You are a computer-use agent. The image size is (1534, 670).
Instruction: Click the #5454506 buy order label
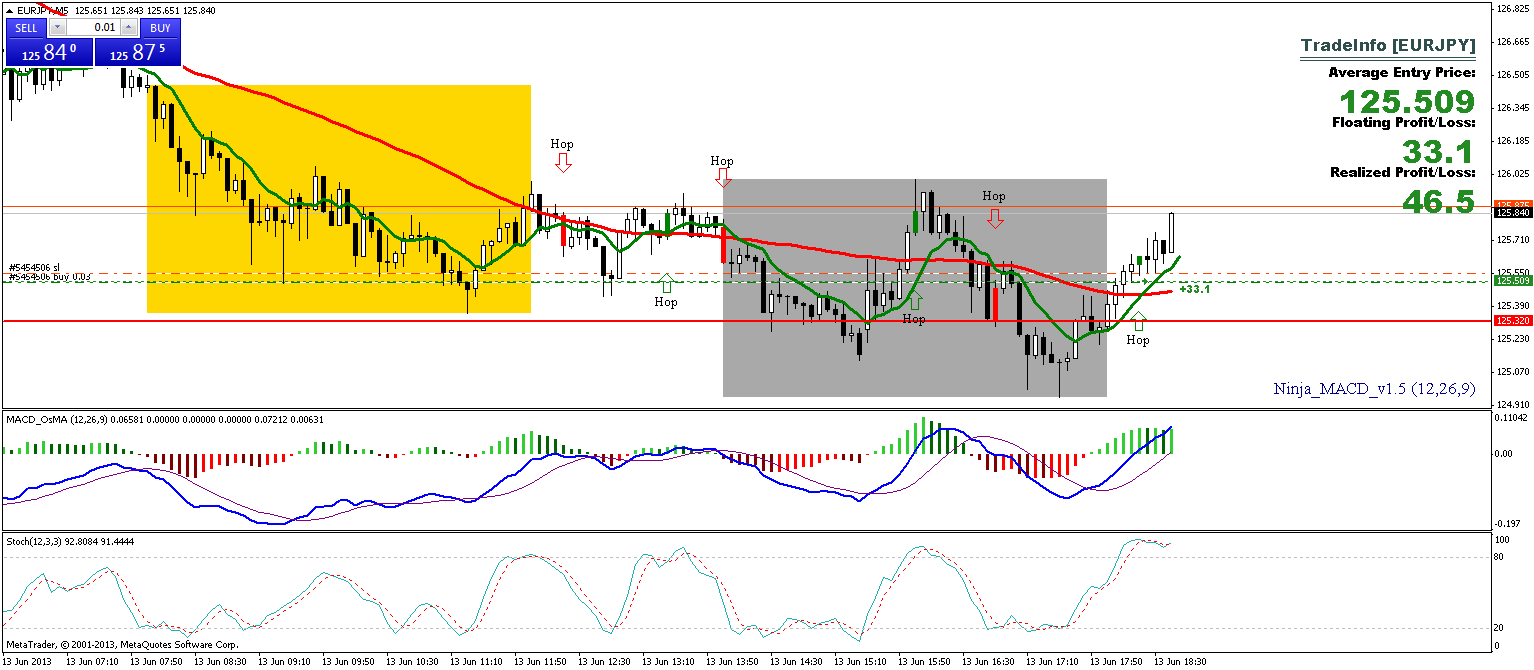(x=50, y=276)
